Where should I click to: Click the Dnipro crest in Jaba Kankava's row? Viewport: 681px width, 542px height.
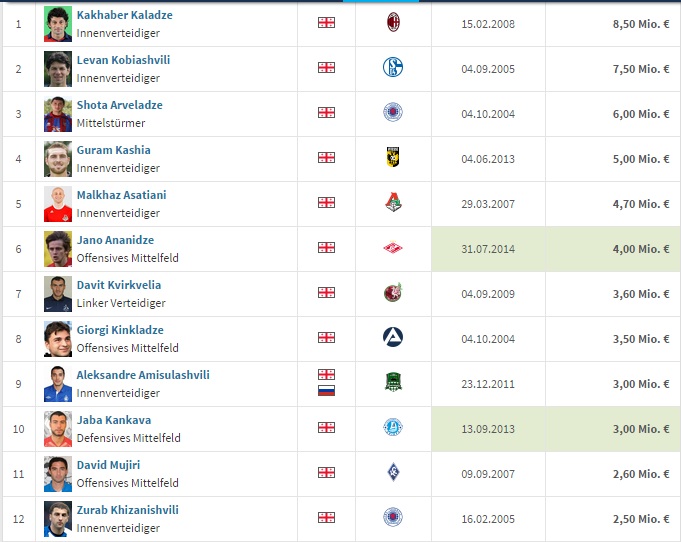393,427
